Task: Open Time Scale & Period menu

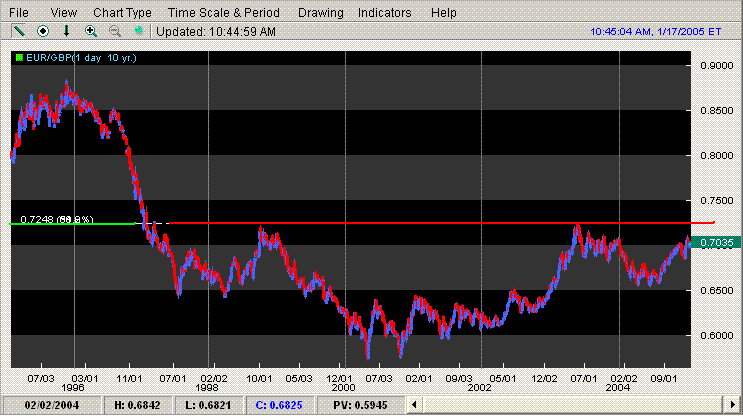Action: 224,13
